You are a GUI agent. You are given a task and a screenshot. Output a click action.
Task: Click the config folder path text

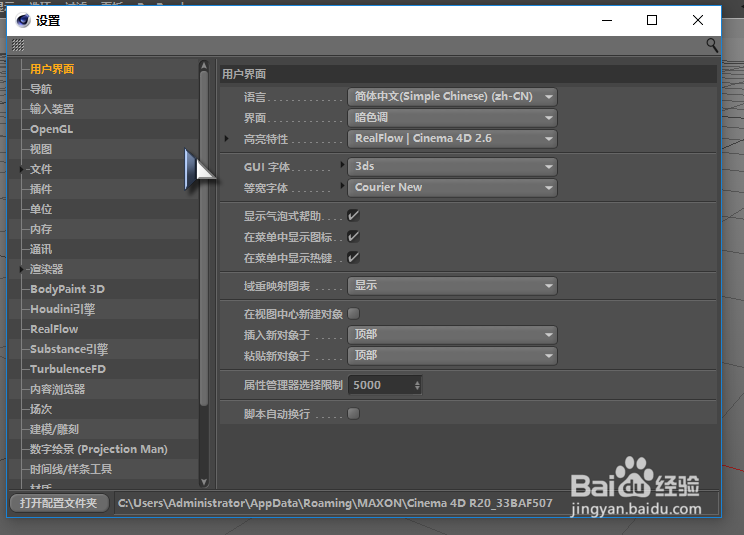click(x=335, y=503)
